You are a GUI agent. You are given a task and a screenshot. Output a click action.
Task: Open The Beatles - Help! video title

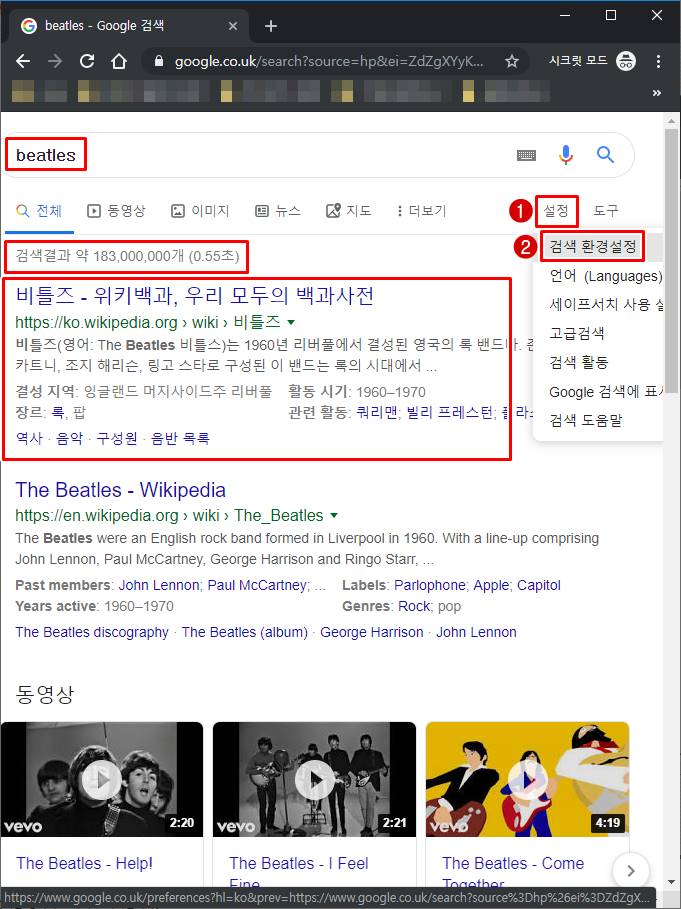[85, 863]
